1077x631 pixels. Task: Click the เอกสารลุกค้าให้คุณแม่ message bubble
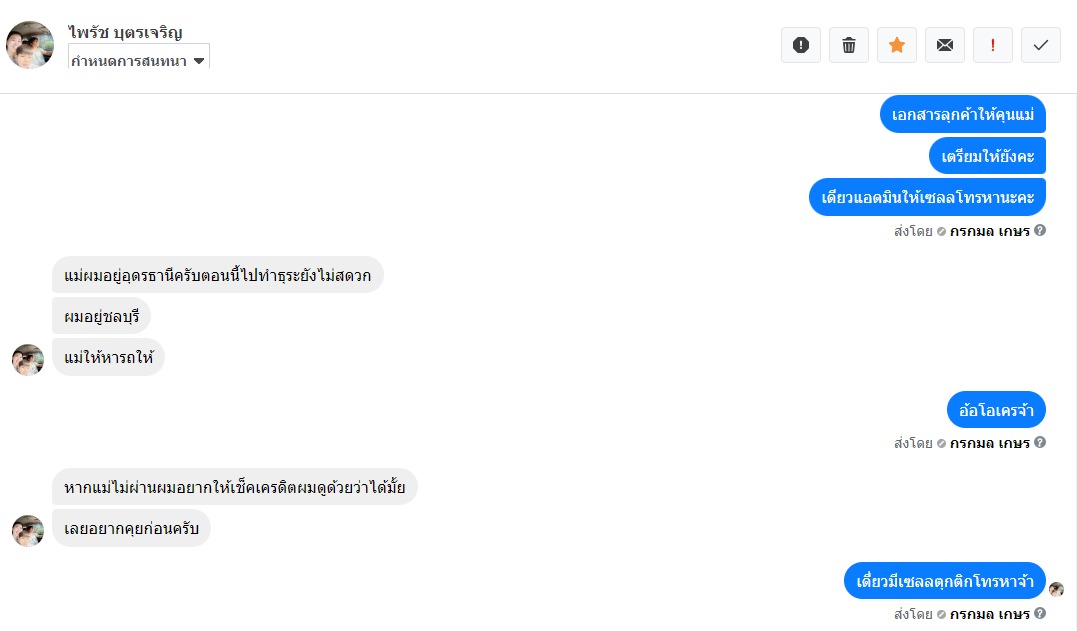click(962, 114)
